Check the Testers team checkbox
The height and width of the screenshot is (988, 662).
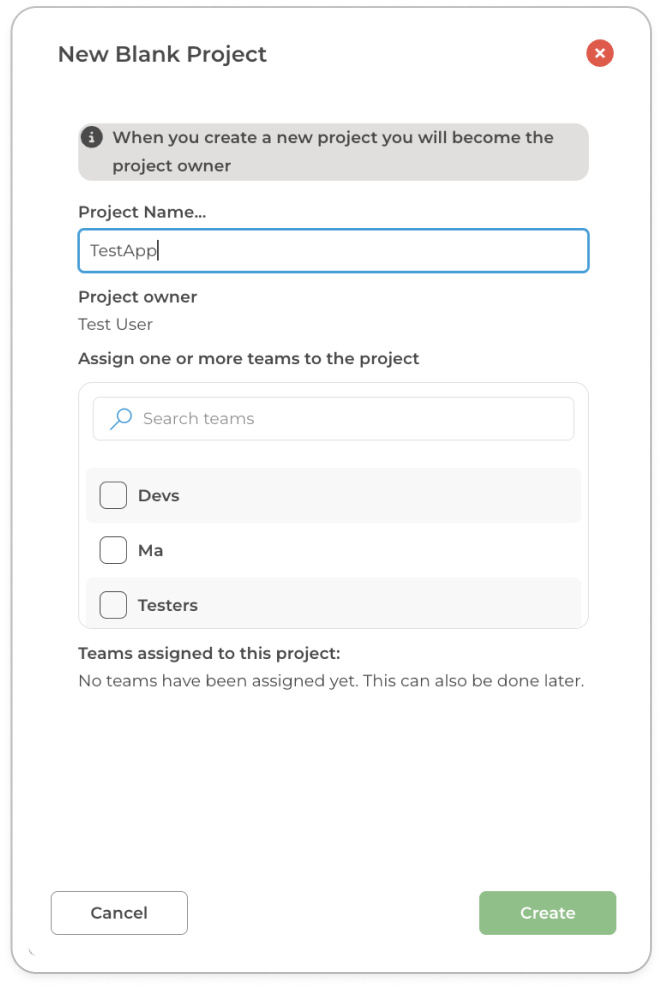114,605
